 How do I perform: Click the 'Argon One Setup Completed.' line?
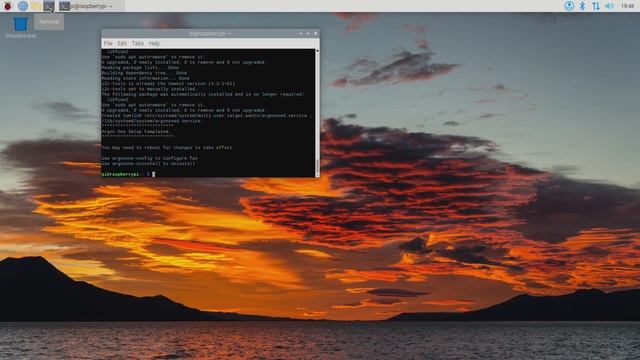136,131
